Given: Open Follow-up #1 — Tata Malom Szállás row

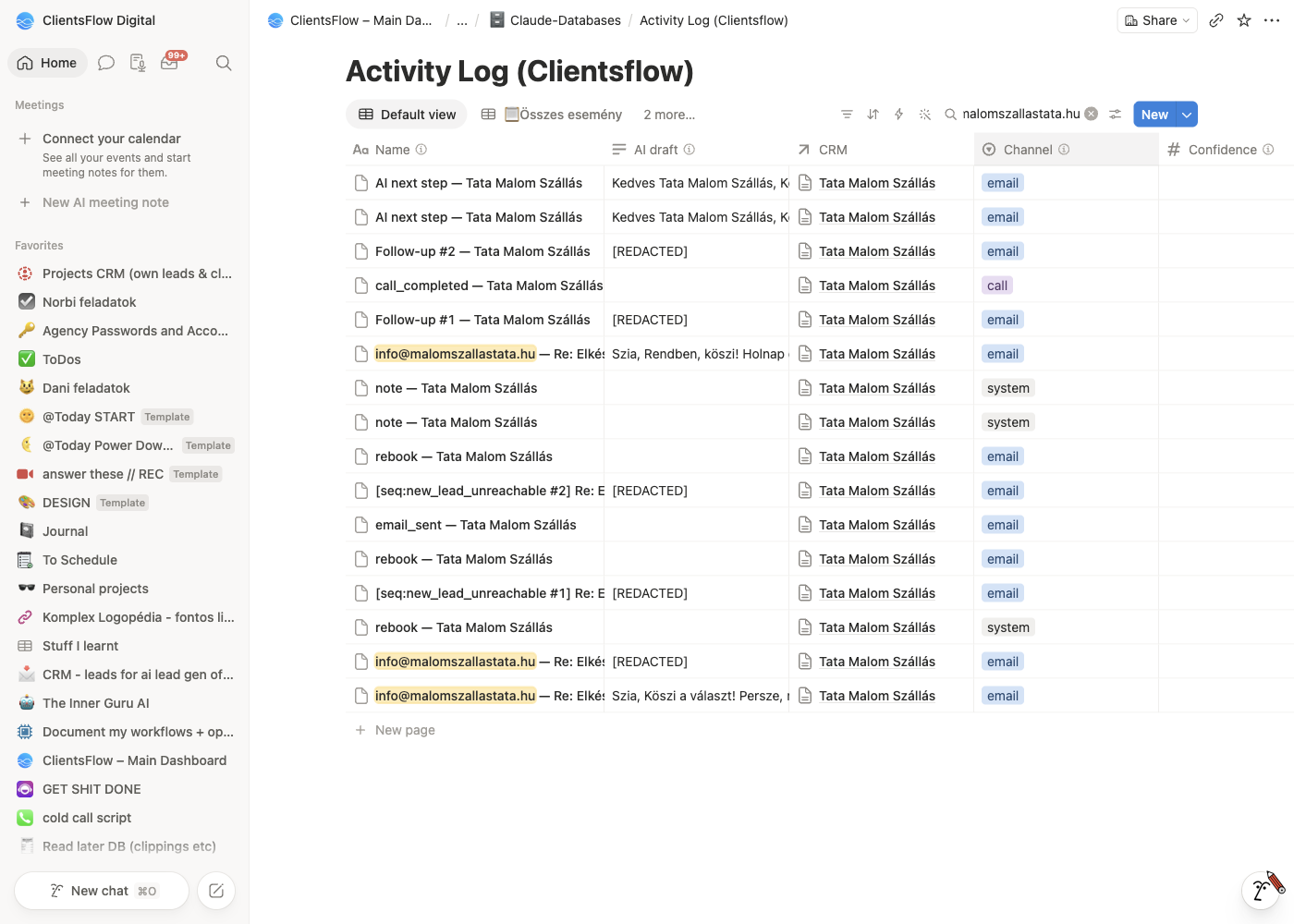Looking at the screenshot, I should pyautogui.click(x=482, y=320).
